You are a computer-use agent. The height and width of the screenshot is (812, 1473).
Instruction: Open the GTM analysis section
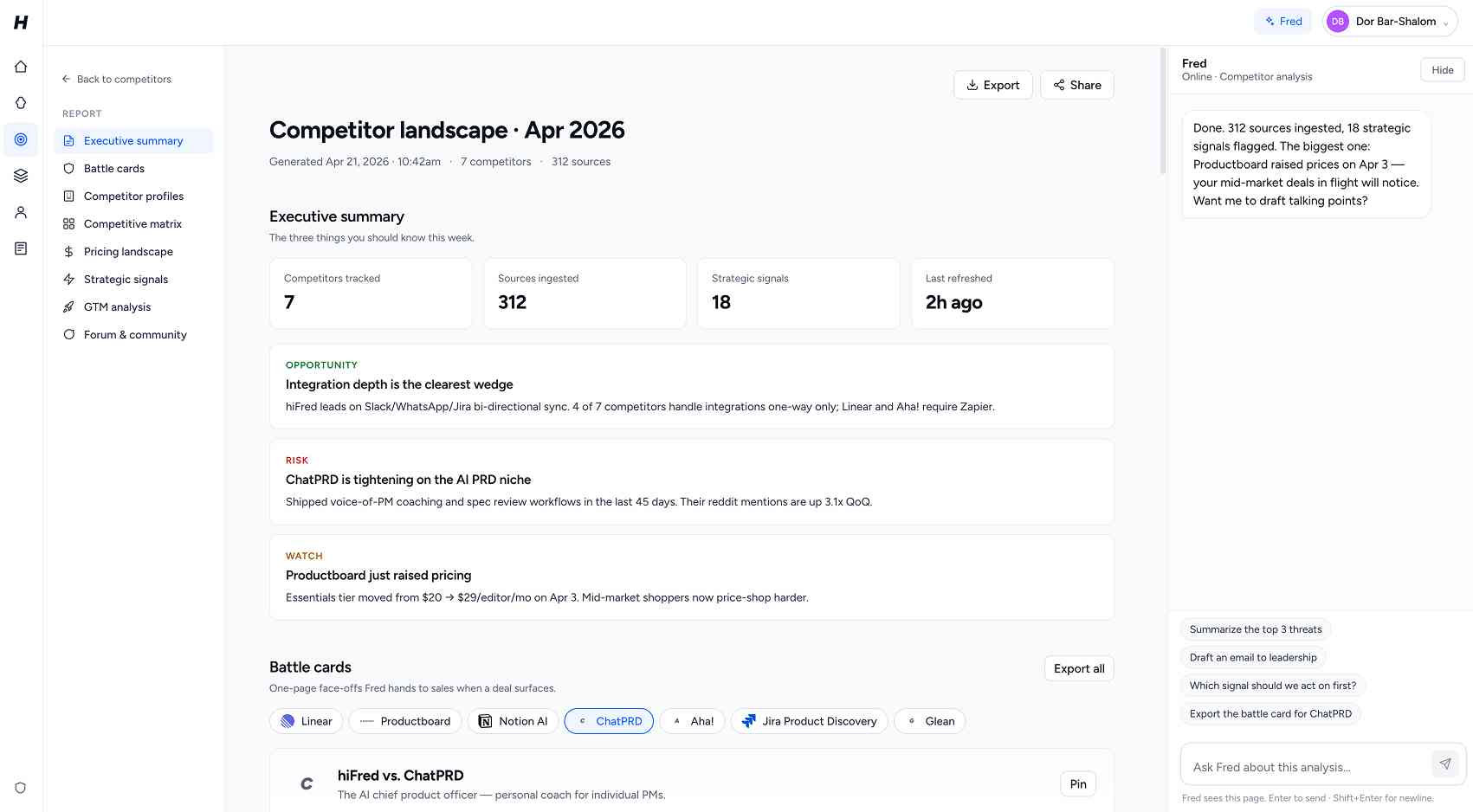click(133, 307)
